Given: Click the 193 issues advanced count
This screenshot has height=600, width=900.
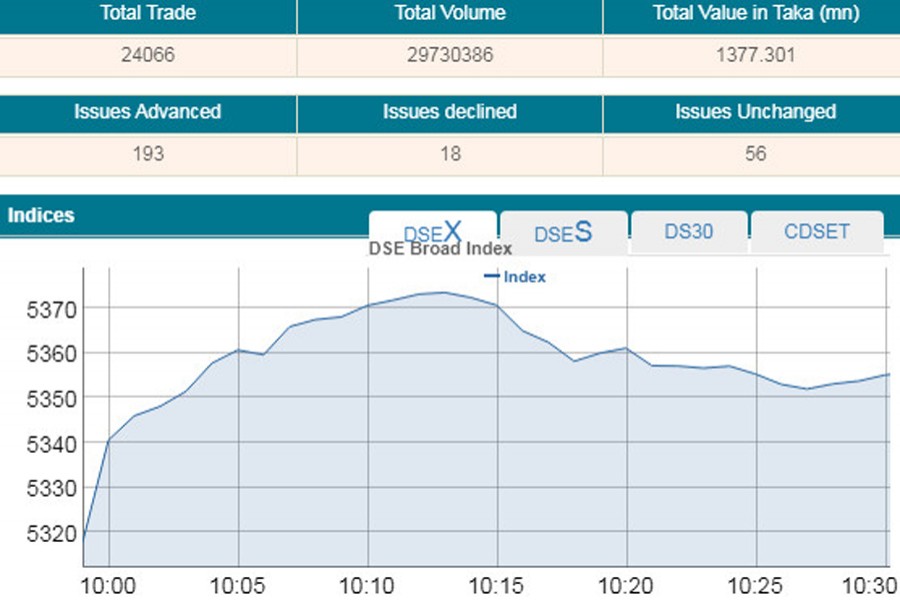Looking at the screenshot, I should click(x=148, y=154).
